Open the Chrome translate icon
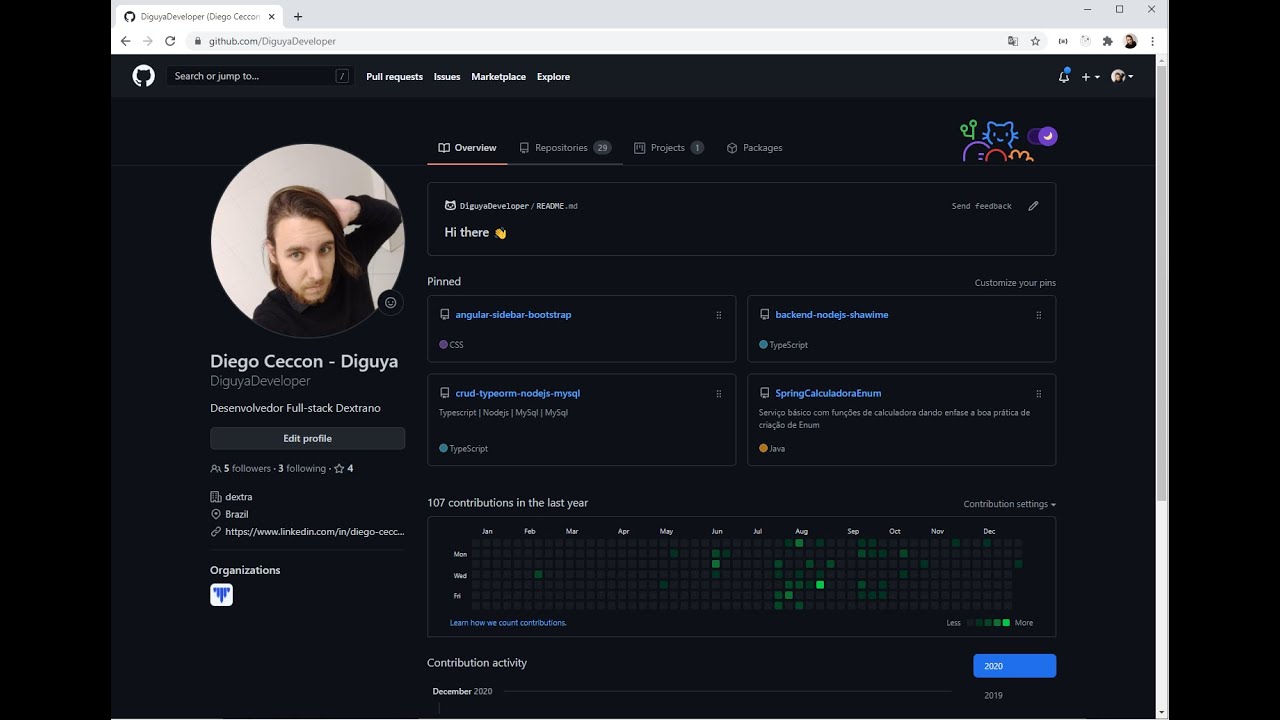Screen dimensions: 1280x720 click(1012, 41)
